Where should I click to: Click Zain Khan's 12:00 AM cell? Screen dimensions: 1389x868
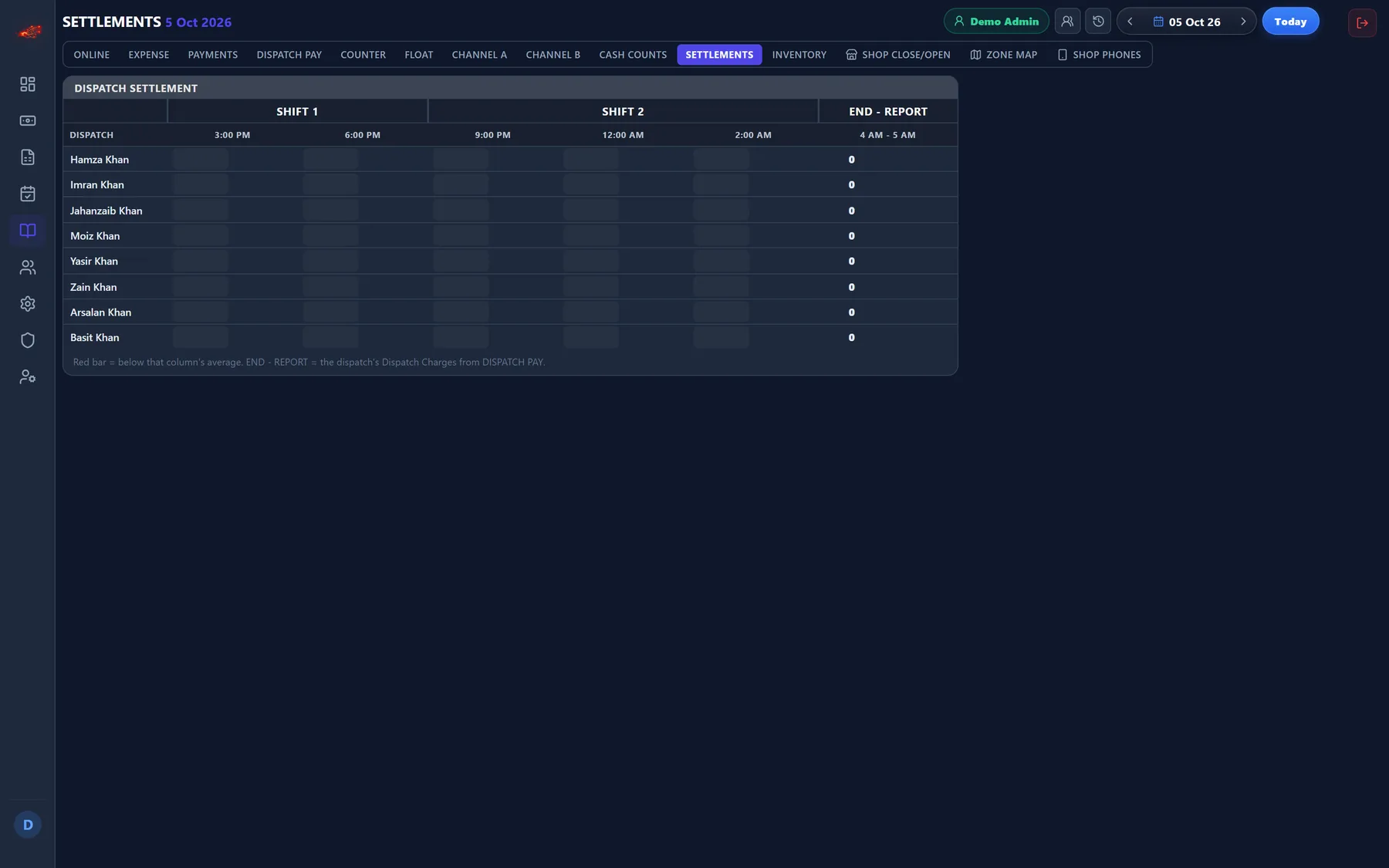click(591, 287)
